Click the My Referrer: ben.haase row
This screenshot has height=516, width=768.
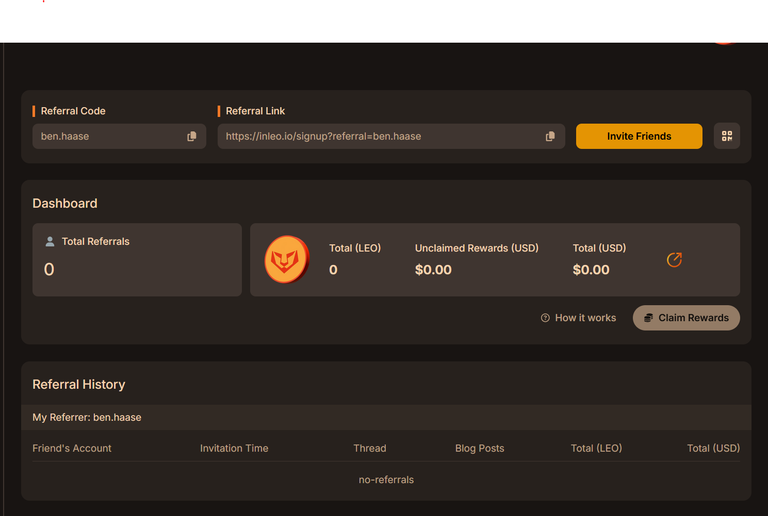386,417
